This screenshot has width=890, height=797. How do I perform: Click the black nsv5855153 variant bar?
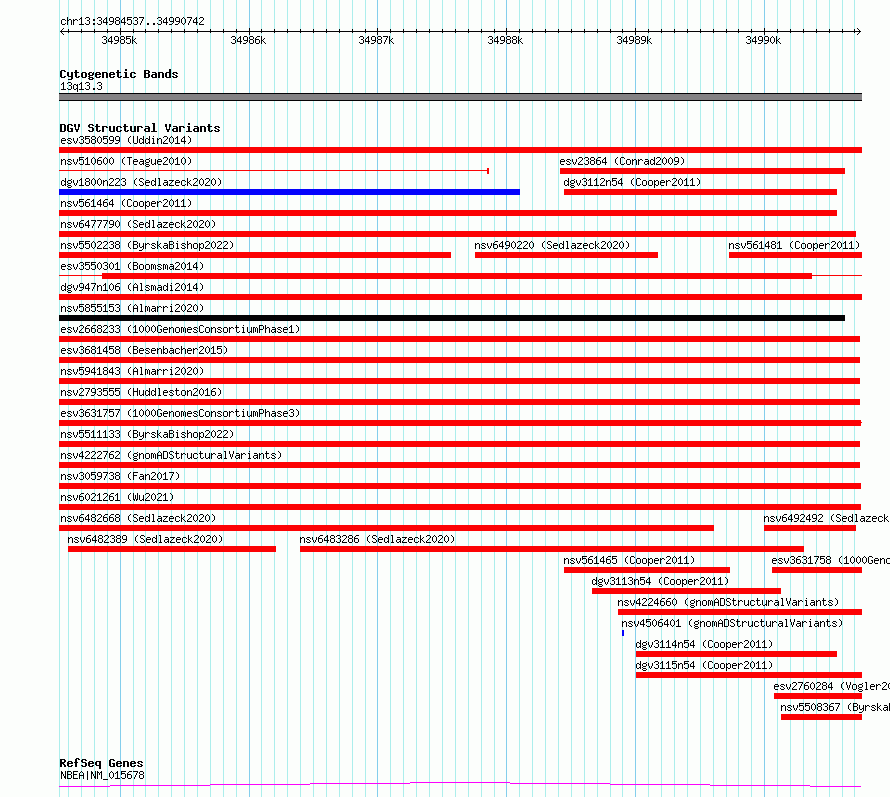coord(452,318)
